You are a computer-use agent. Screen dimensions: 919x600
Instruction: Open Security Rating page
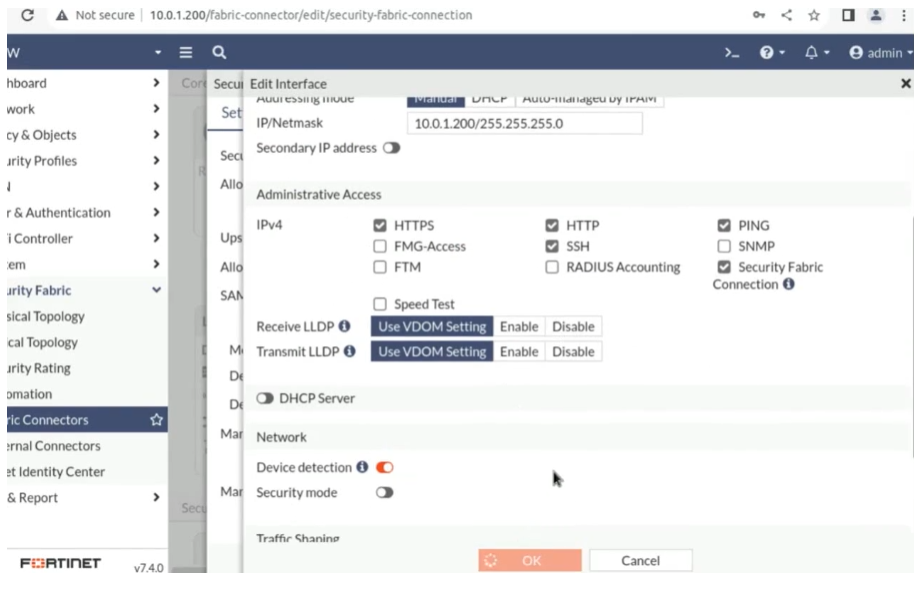pos(39,368)
